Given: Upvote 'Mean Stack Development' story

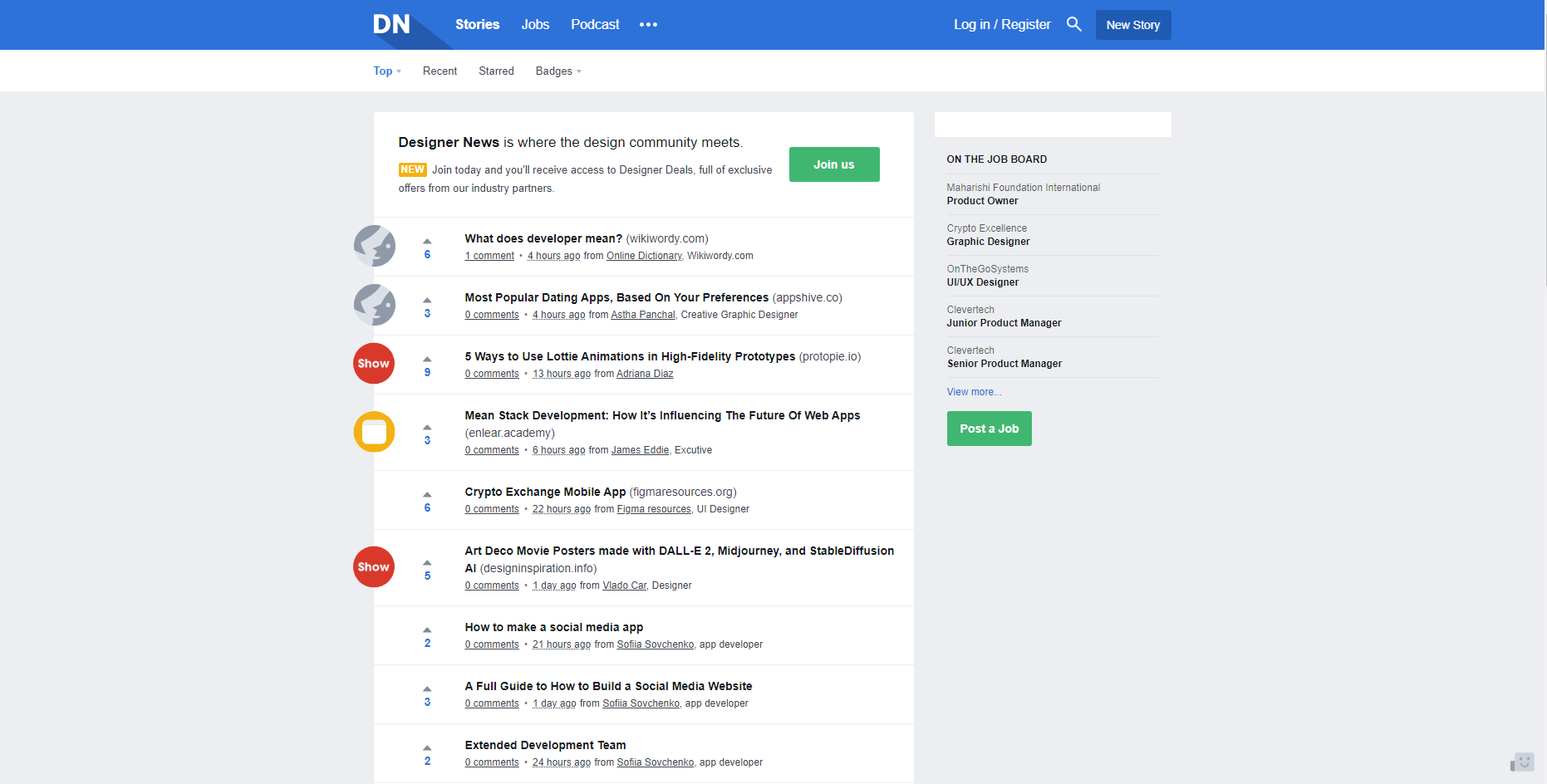Looking at the screenshot, I should 427,428.
